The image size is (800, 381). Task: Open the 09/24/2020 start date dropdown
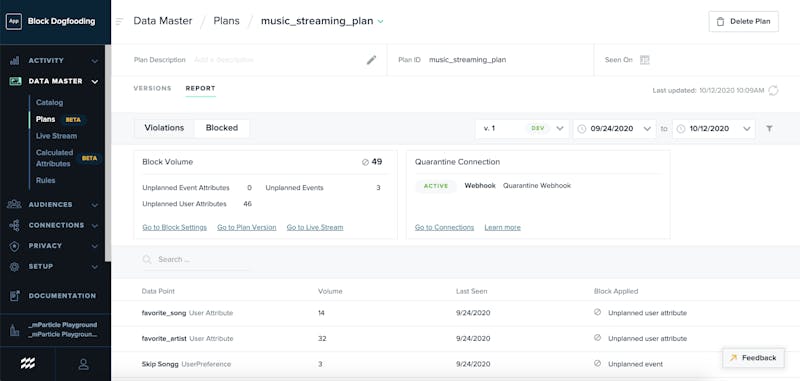pos(614,129)
